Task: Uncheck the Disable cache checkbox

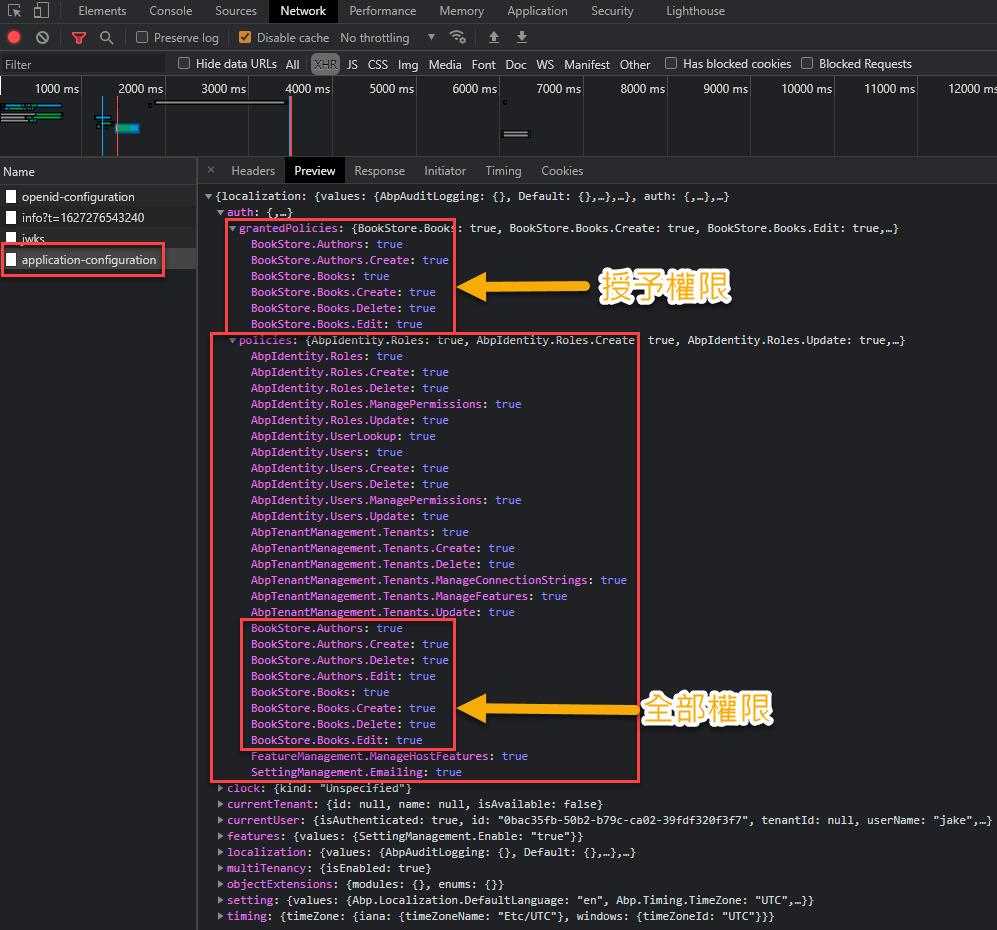Action: pos(245,38)
